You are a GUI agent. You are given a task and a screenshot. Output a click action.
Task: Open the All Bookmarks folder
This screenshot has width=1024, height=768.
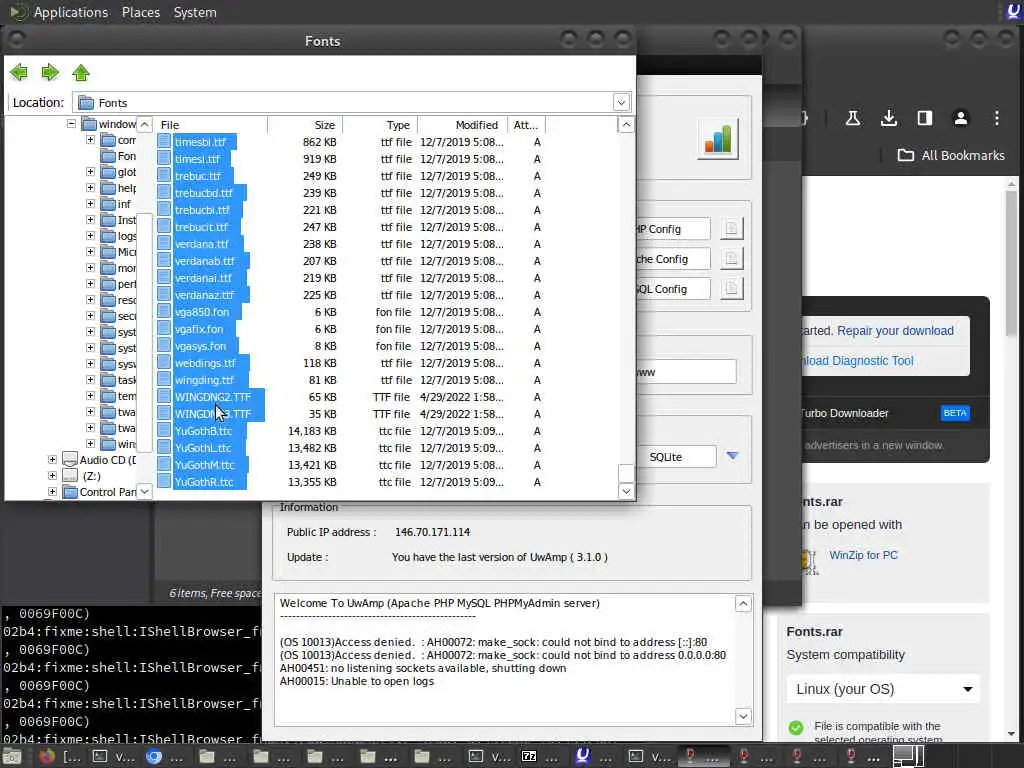[x=951, y=155]
